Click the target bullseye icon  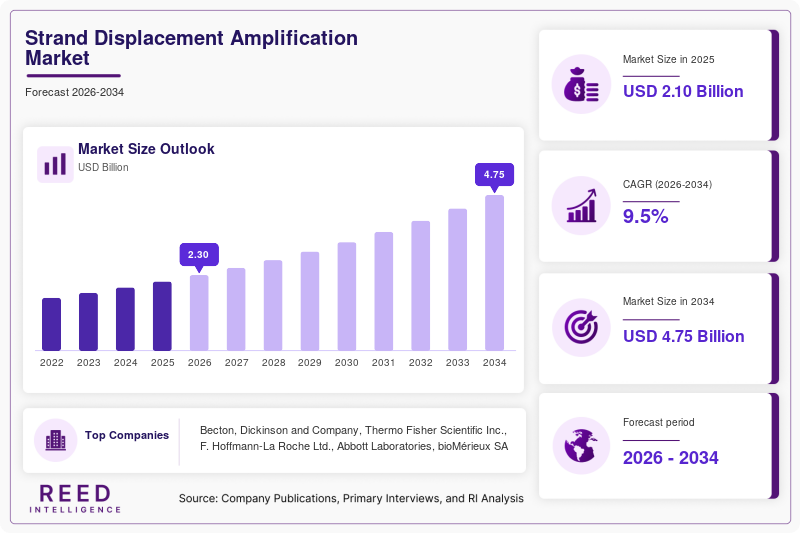pos(581,327)
